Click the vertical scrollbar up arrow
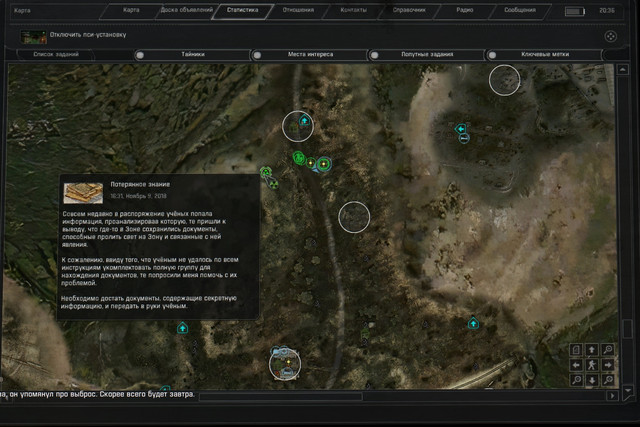 (622, 70)
